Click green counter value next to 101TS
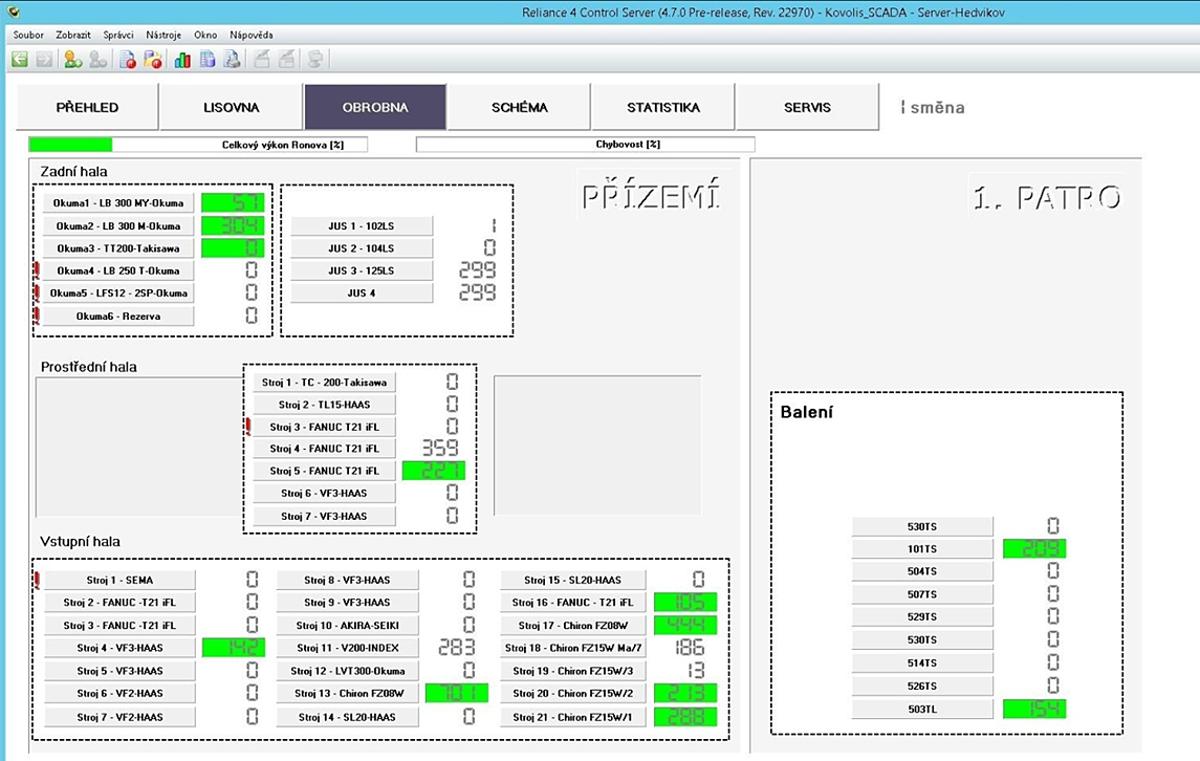The image size is (1200, 761). click(1034, 549)
